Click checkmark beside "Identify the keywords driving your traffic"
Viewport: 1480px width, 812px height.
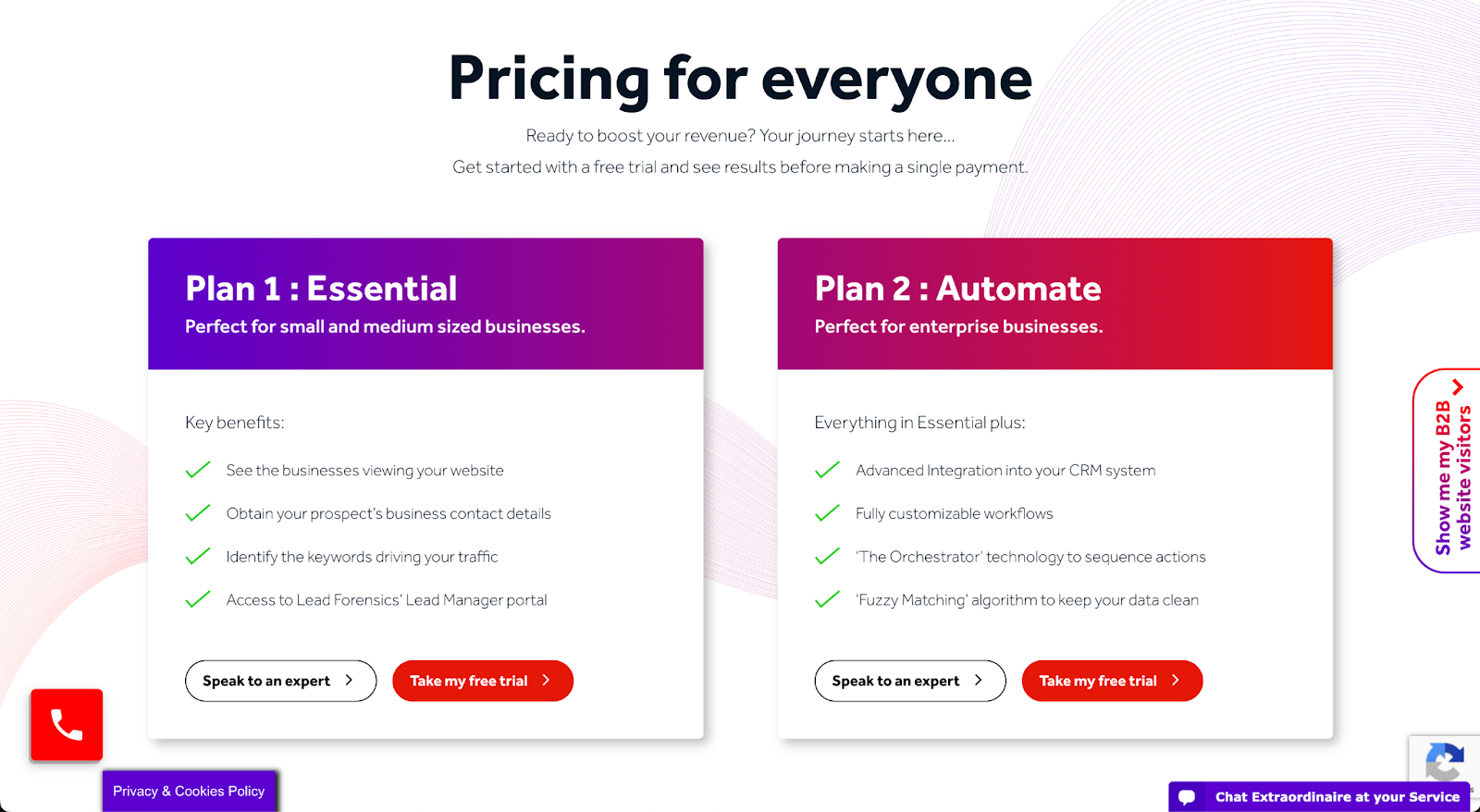tap(197, 556)
